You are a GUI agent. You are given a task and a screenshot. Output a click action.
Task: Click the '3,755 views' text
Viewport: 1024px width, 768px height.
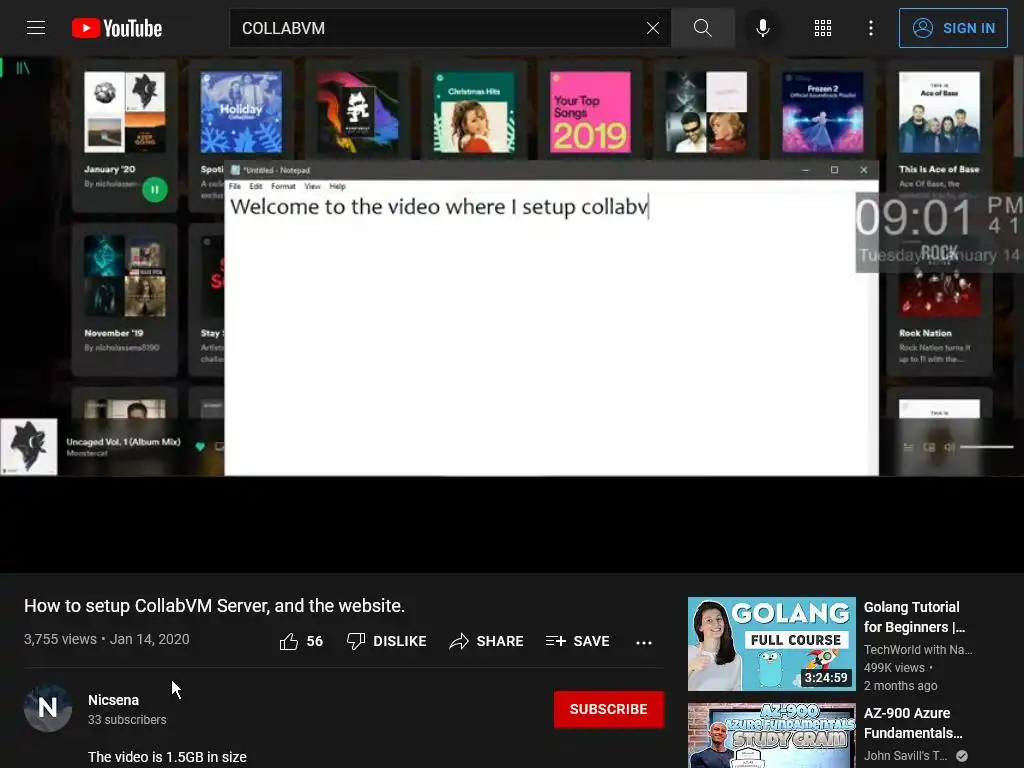(x=60, y=639)
